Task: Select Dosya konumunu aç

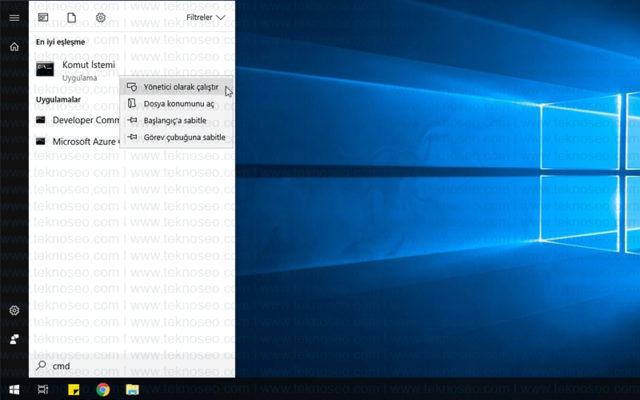Action: (x=176, y=104)
